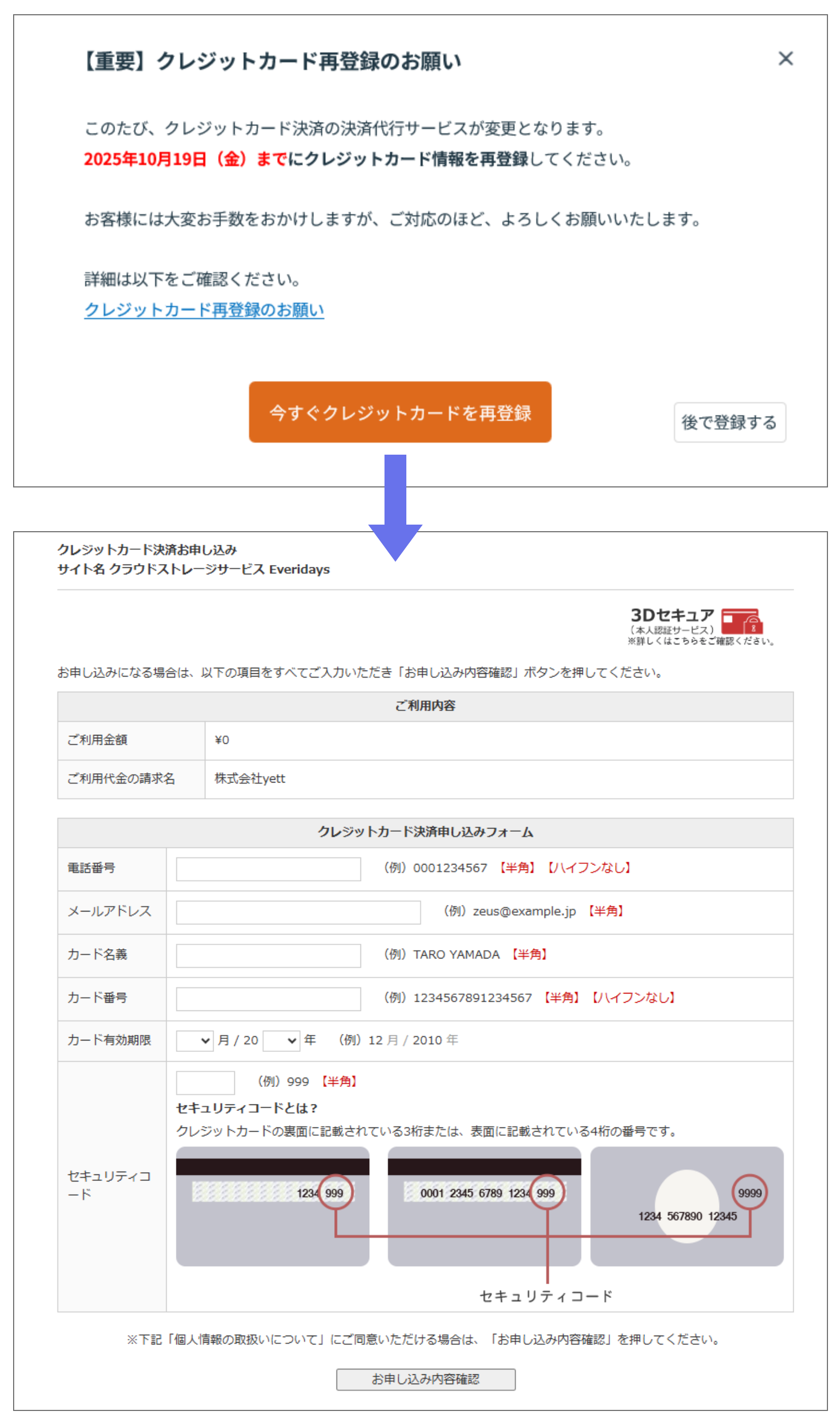The width and height of the screenshot is (840, 1423).
Task: Click the メールアドレス text field
Action: [x=298, y=912]
